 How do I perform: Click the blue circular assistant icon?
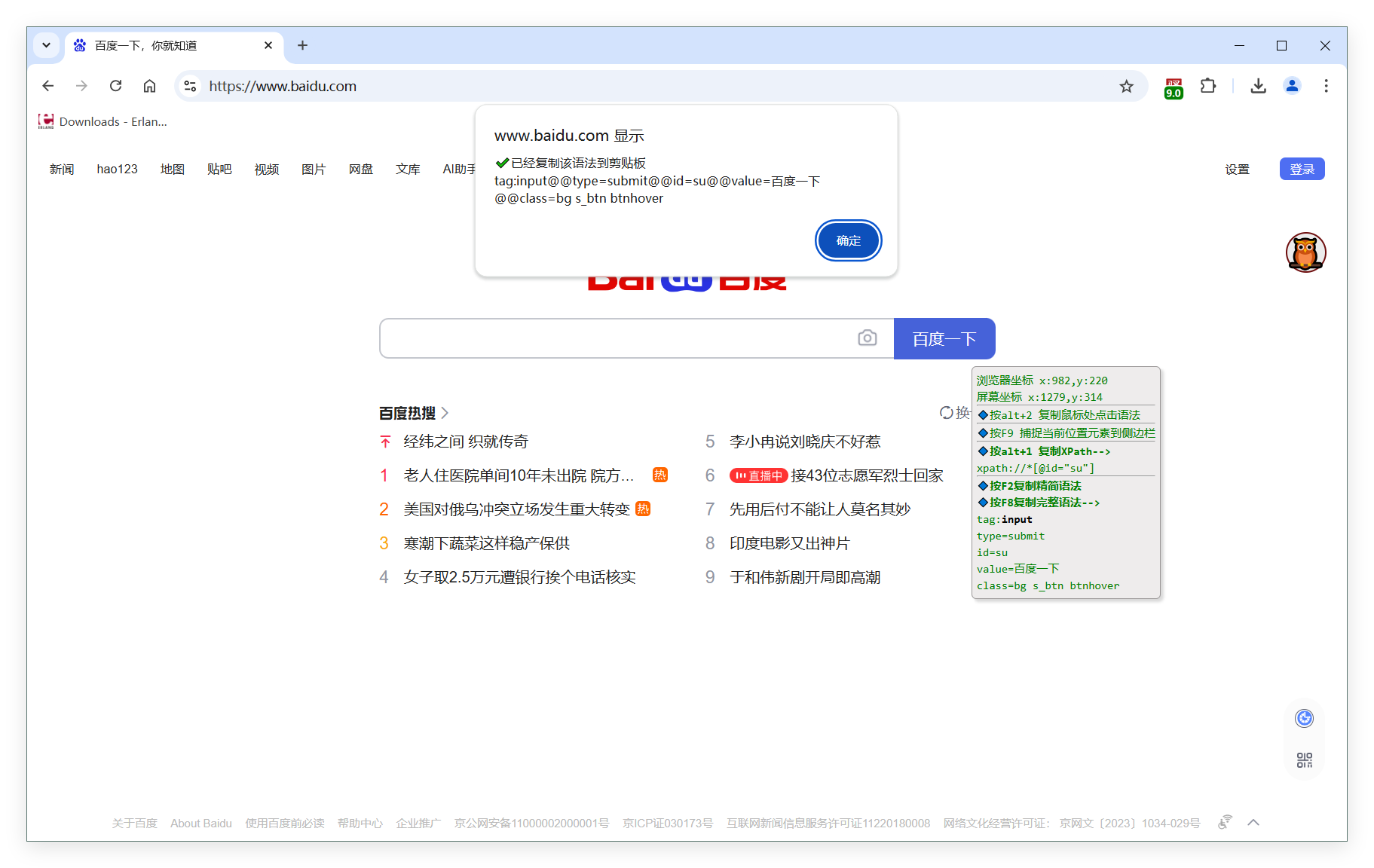1304,718
